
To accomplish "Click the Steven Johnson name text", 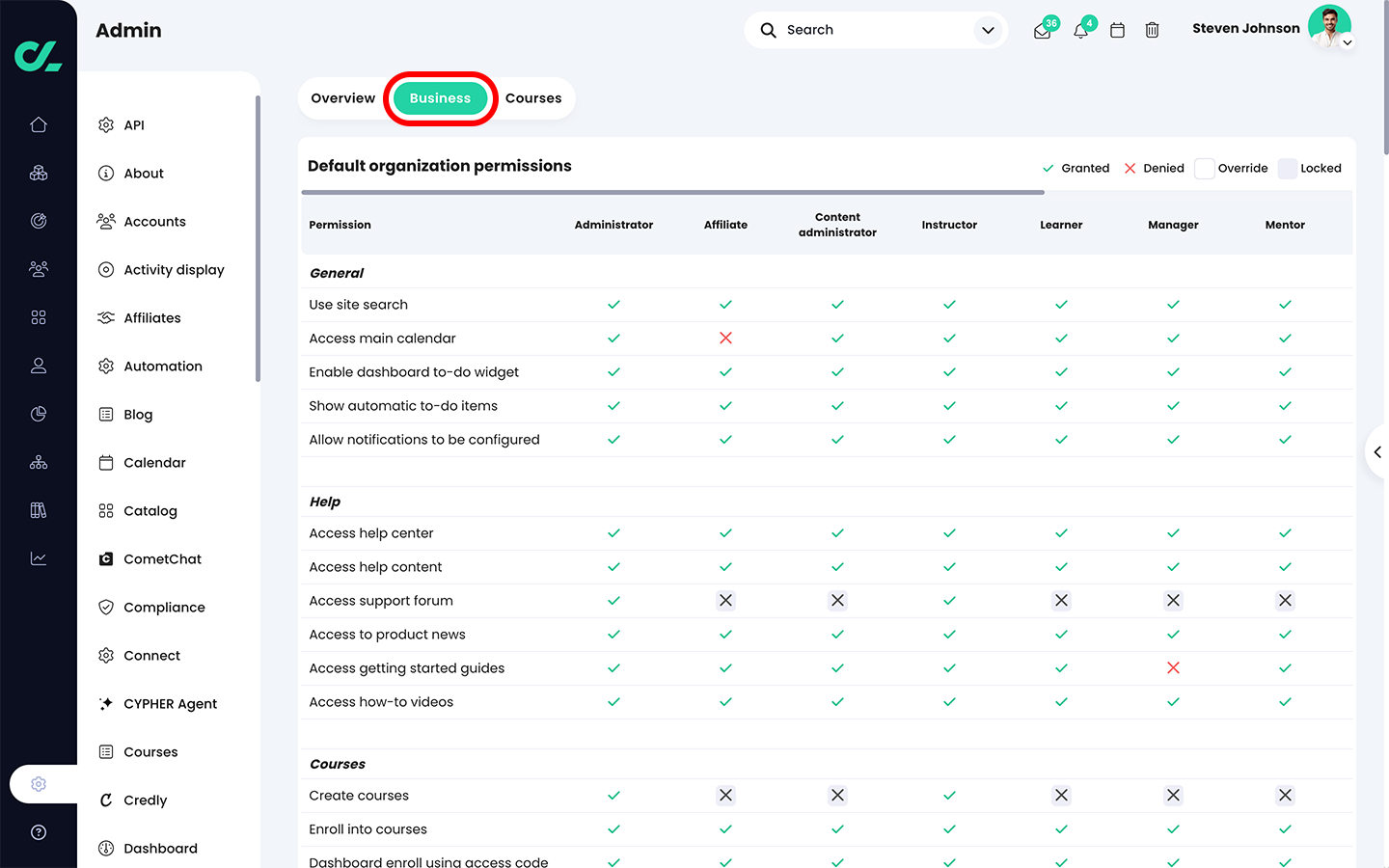I will click(x=1245, y=29).
